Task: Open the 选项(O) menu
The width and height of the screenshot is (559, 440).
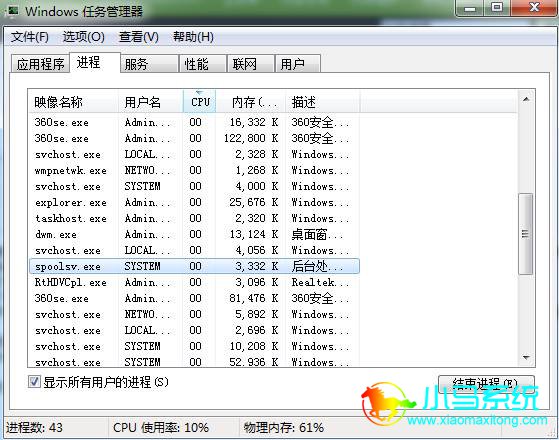Action: tap(83, 37)
